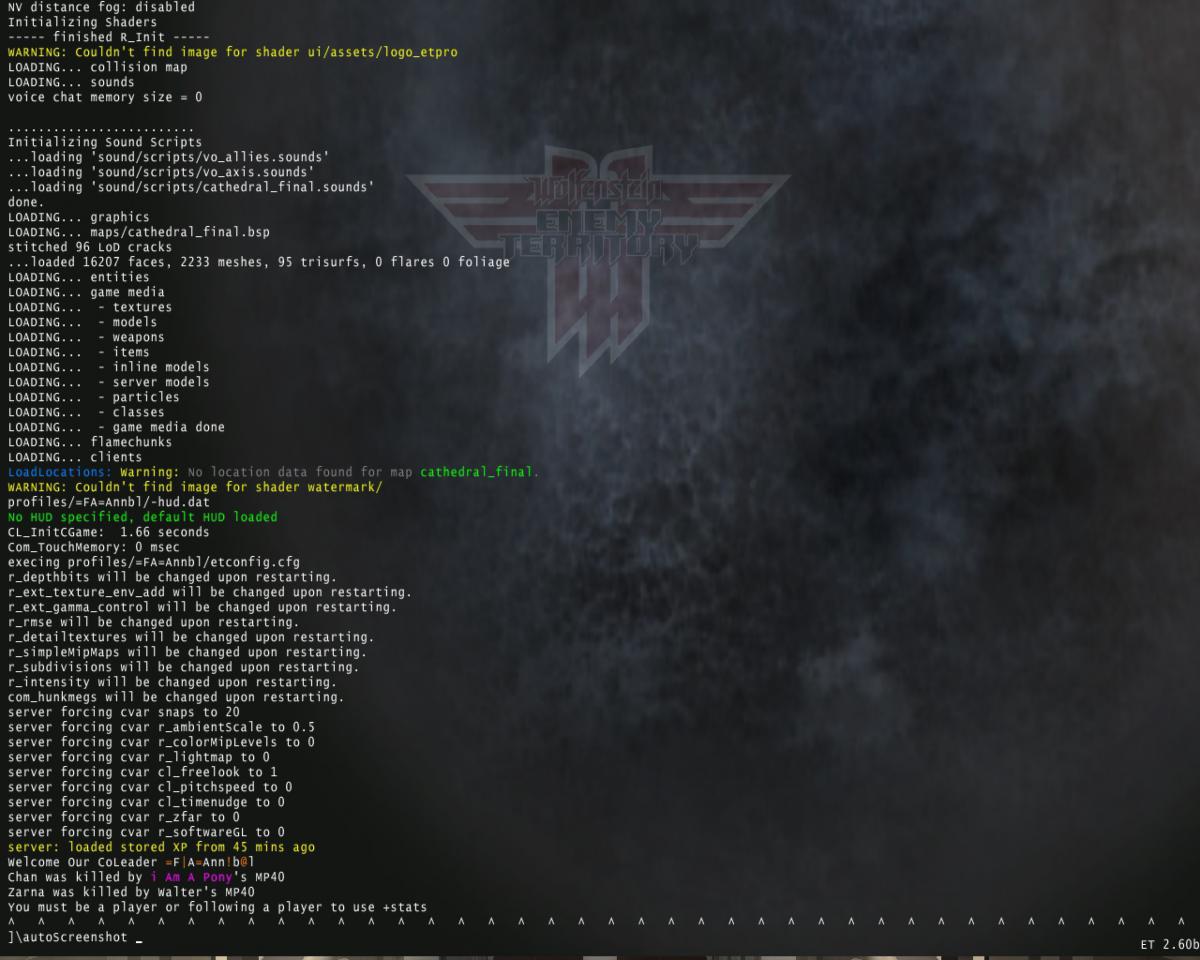The width and height of the screenshot is (1200, 960).
Task: Click the line "voice chat memory size = 0"
Action: coord(104,97)
